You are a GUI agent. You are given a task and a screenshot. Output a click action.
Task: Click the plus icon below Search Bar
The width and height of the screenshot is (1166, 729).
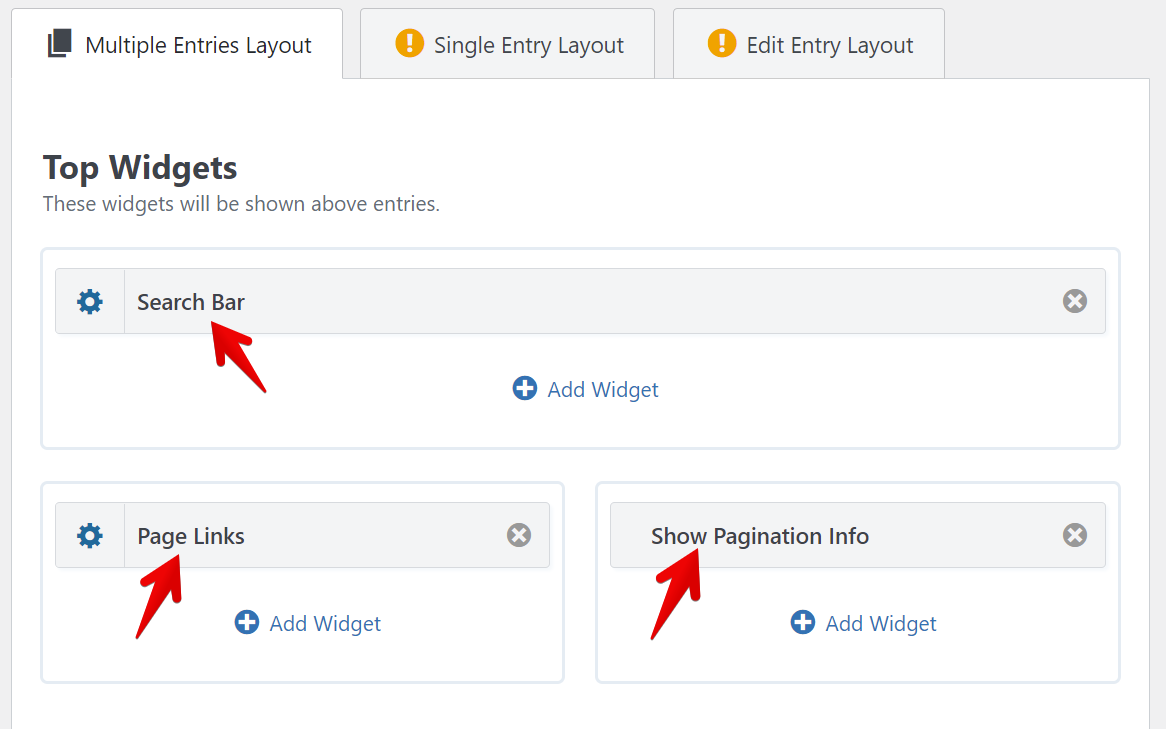pos(525,388)
